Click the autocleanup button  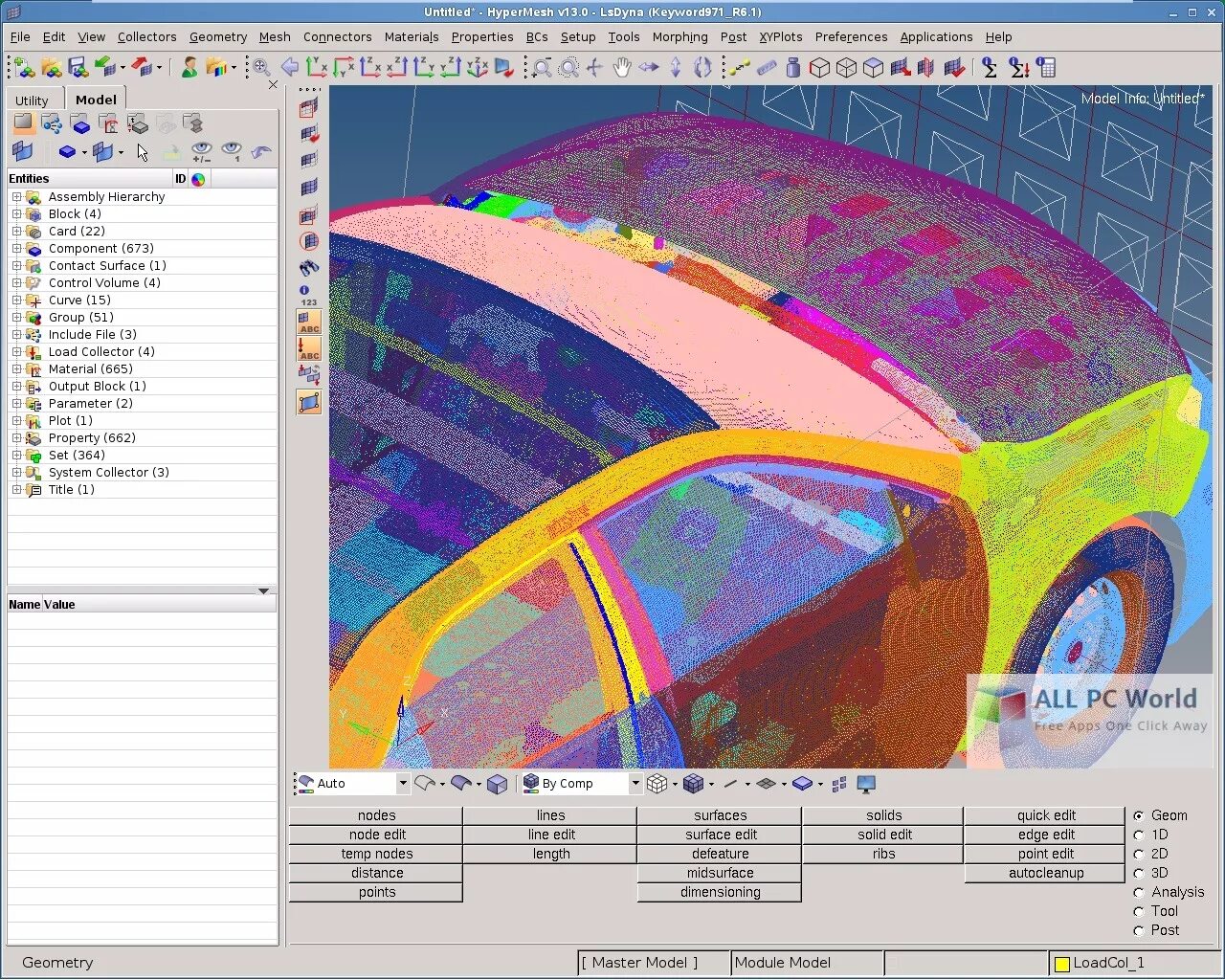[1045, 874]
